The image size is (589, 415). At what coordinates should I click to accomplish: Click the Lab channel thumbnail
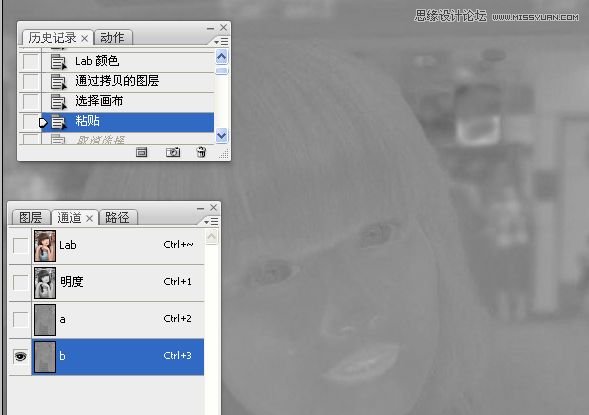coord(45,246)
